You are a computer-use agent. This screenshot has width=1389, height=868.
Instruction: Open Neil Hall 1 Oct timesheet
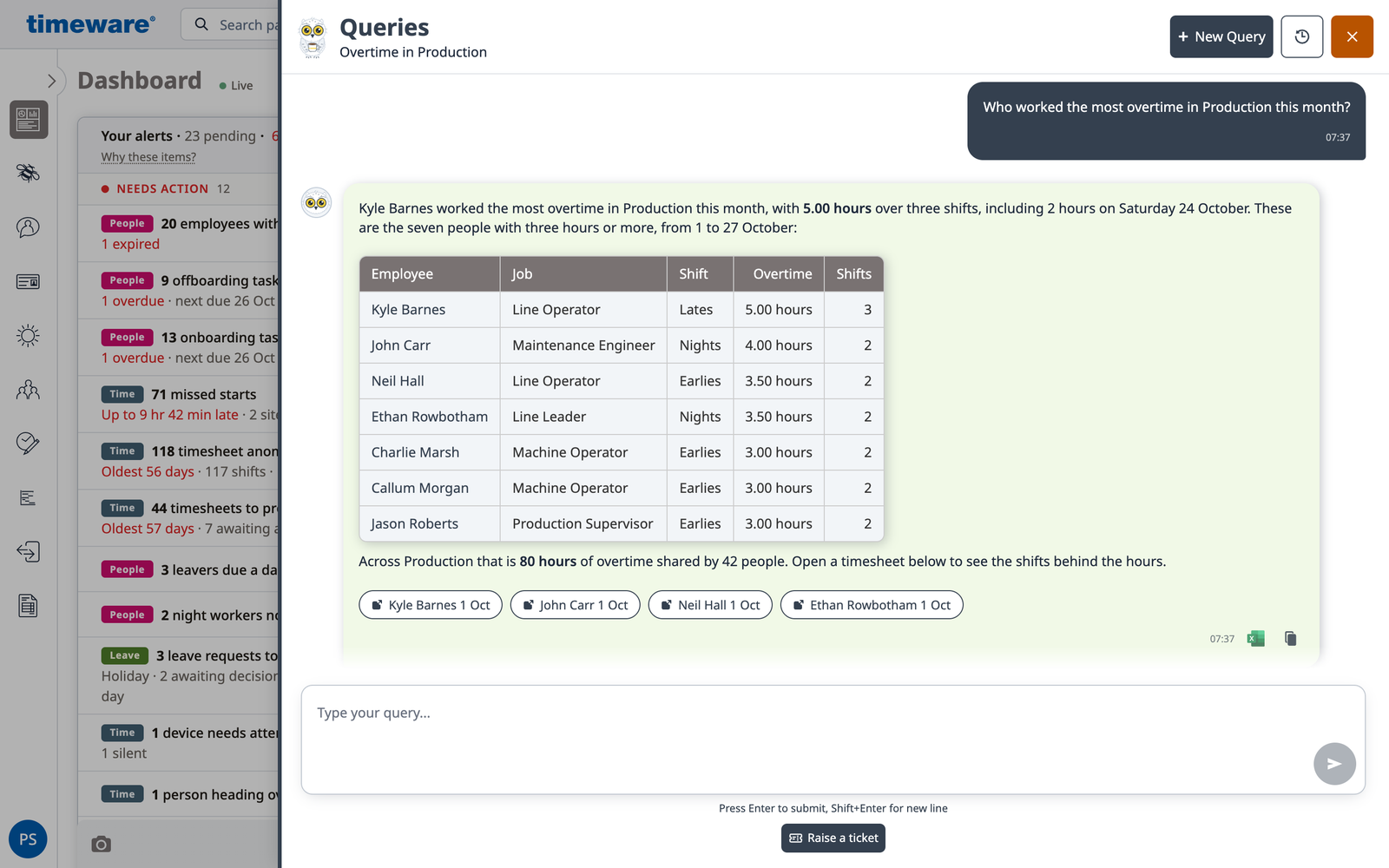pos(710,605)
